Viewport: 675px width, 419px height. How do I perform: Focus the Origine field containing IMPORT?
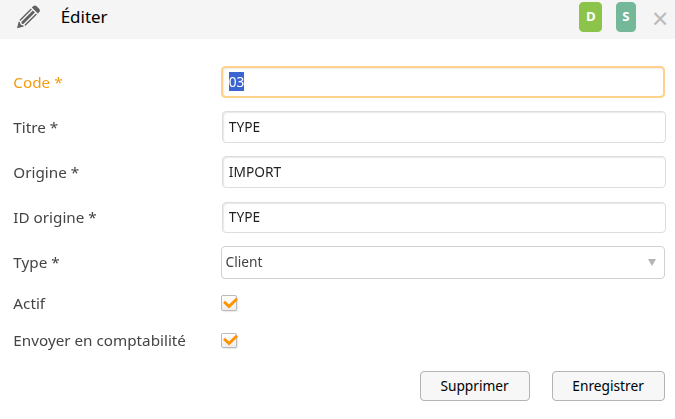coord(443,172)
